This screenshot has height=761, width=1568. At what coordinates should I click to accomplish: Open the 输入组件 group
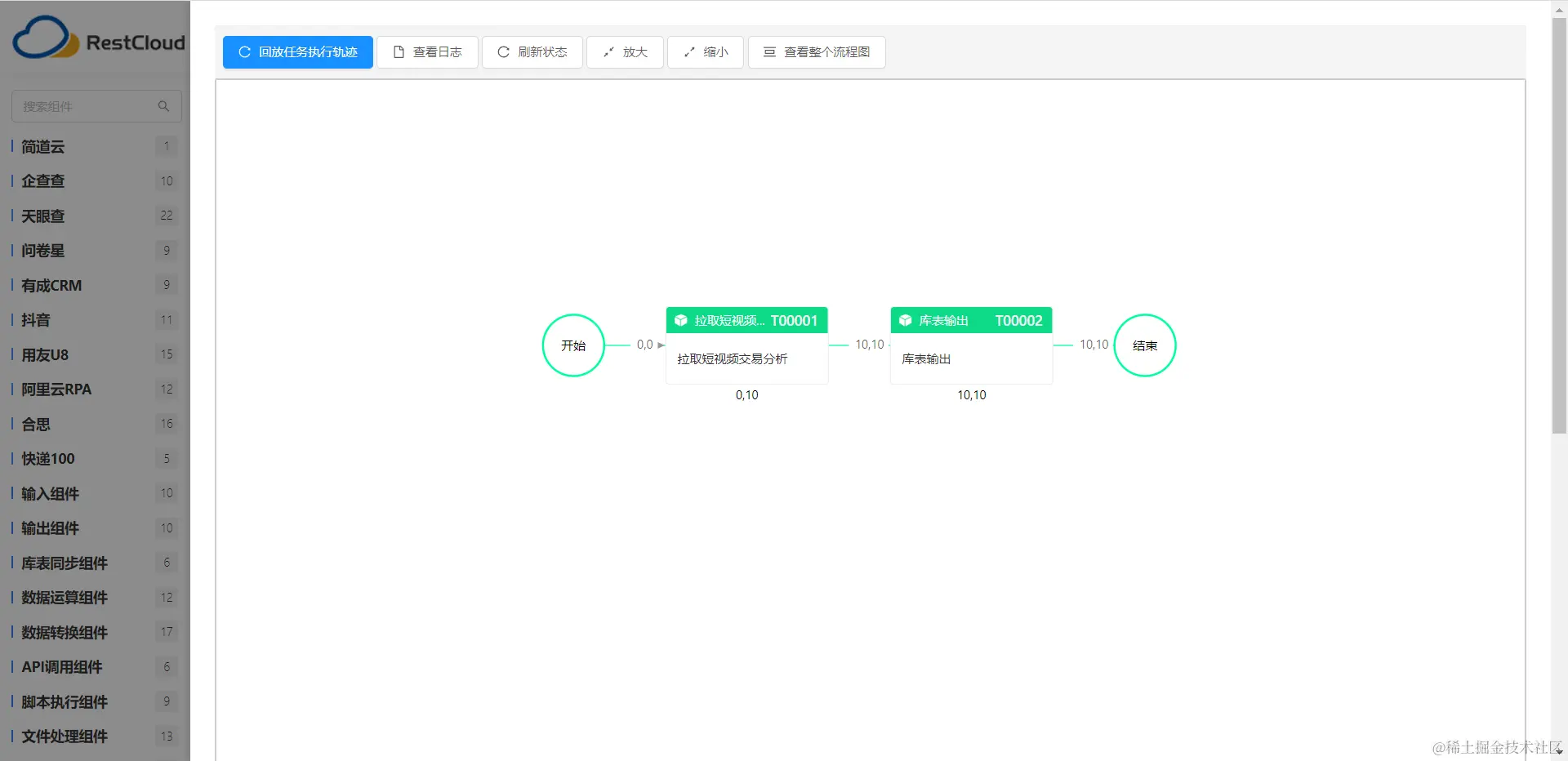(96, 494)
